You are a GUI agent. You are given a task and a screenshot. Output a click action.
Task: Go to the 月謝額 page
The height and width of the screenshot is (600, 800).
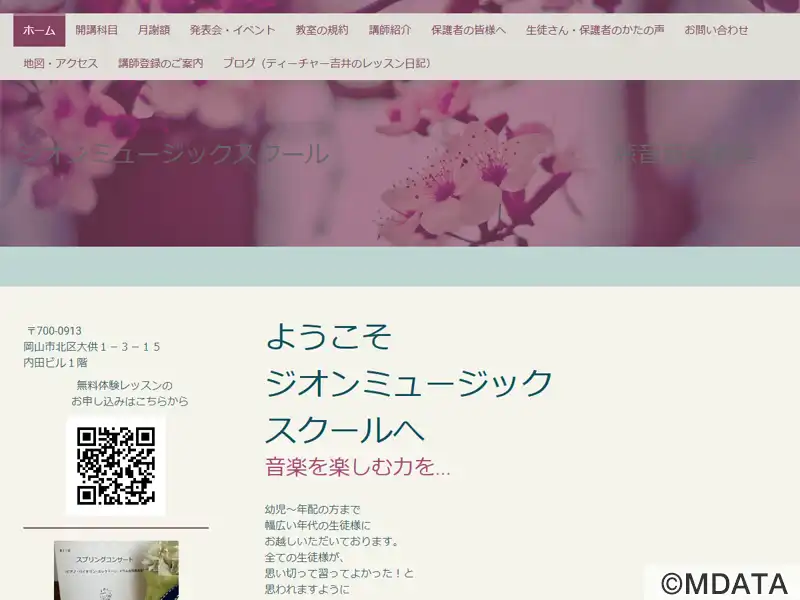154,30
